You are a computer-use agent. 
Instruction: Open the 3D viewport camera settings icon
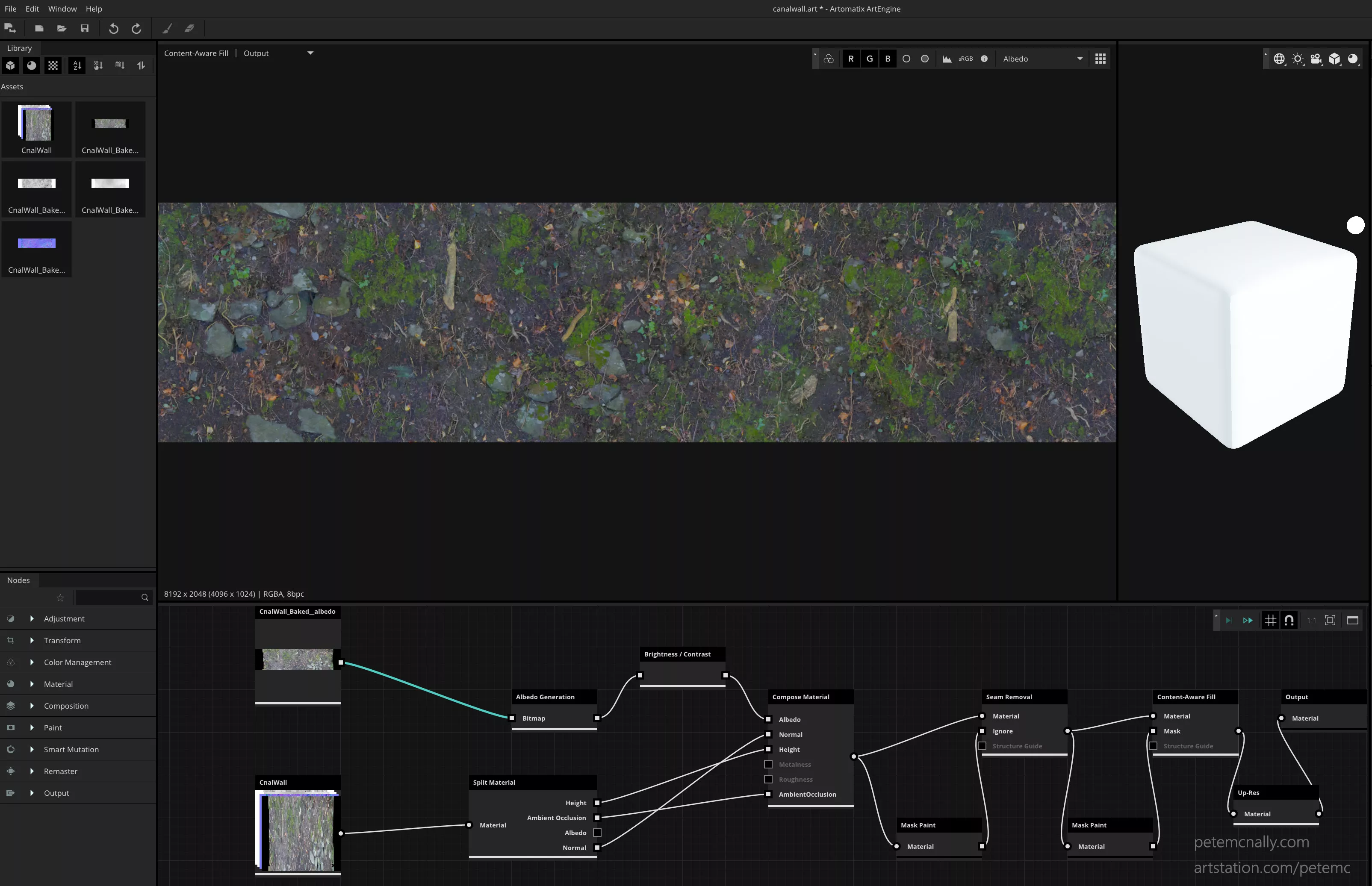point(1316,59)
